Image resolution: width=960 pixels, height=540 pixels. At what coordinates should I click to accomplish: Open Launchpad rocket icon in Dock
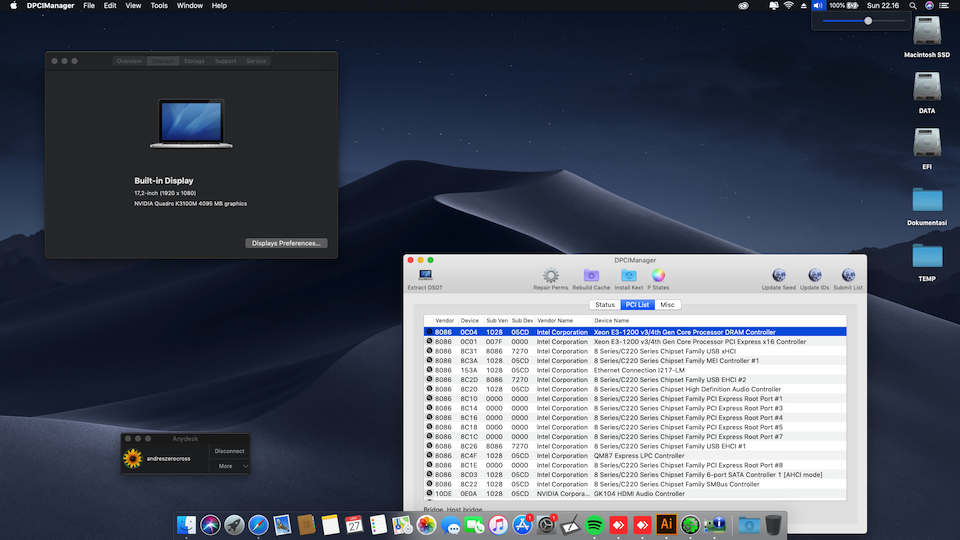234,525
